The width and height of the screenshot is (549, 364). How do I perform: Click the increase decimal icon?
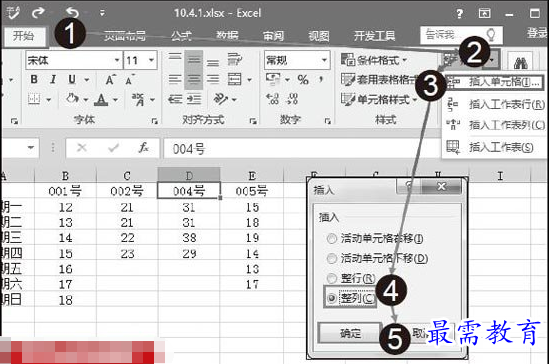[x=272, y=99]
